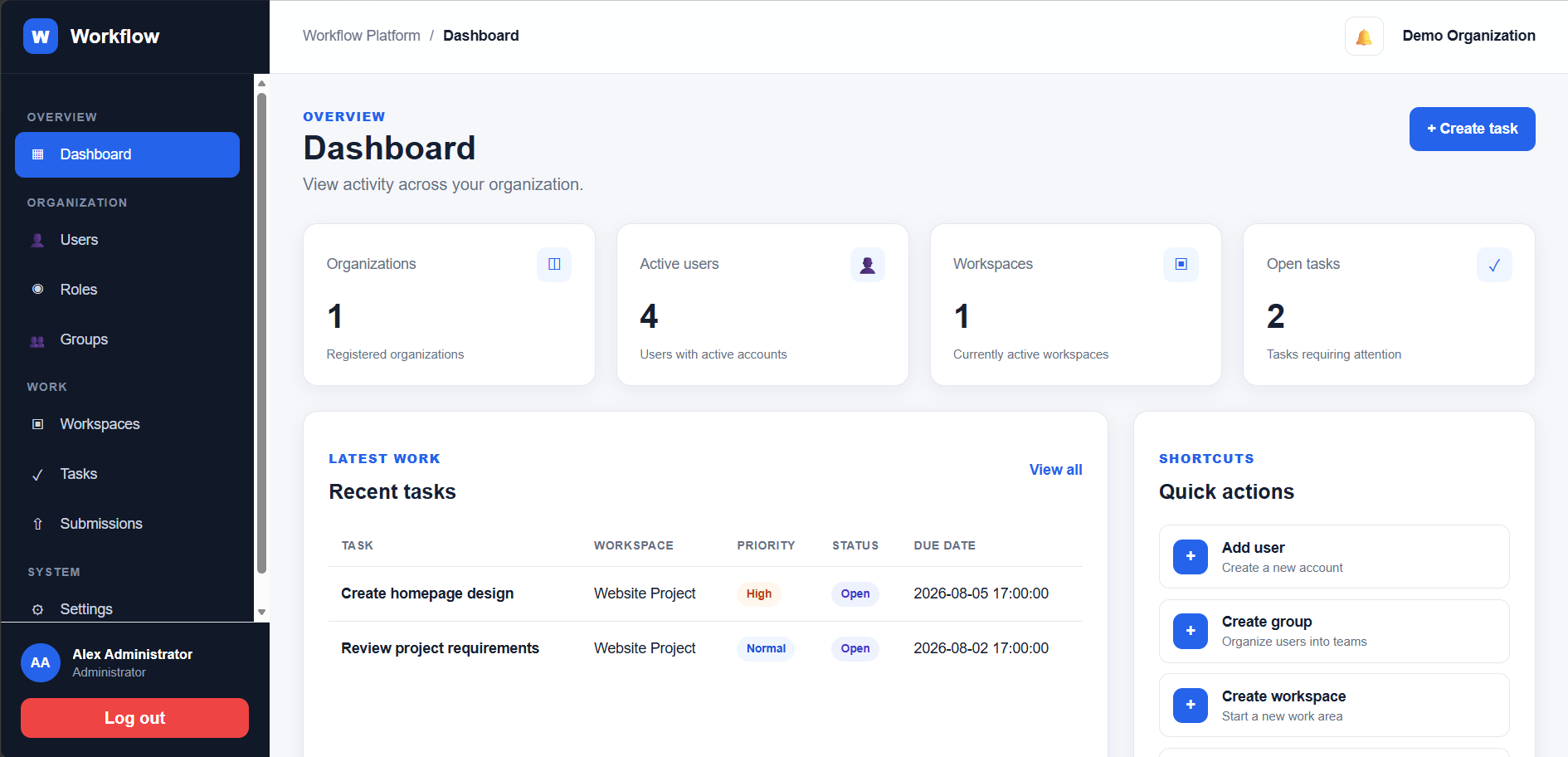Click the Demo Organization name in header
The width and height of the screenshot is (1568, 757).
1468,36
